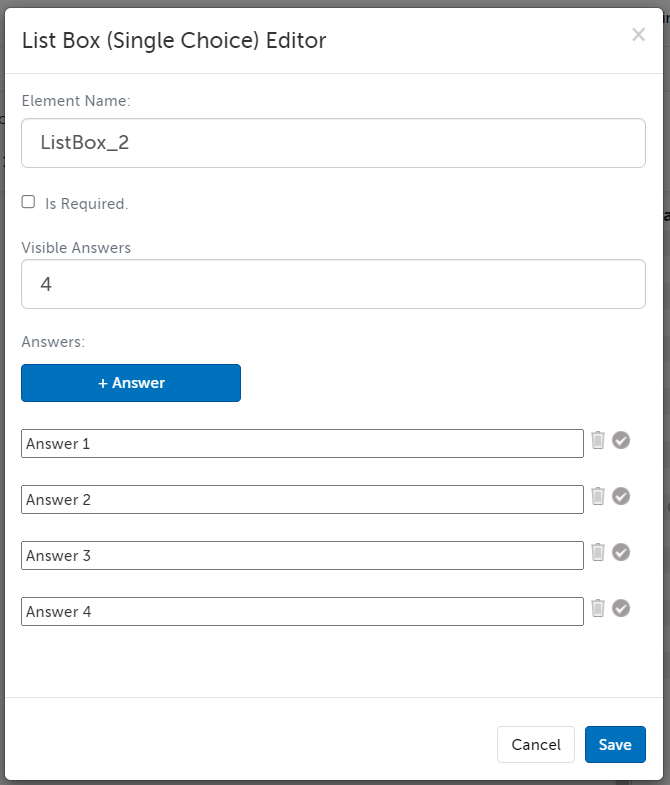Viewport: 670px width, 785px height.
Task: Delete Answer 2 with trash icon
Action: (x=598, y=496)
